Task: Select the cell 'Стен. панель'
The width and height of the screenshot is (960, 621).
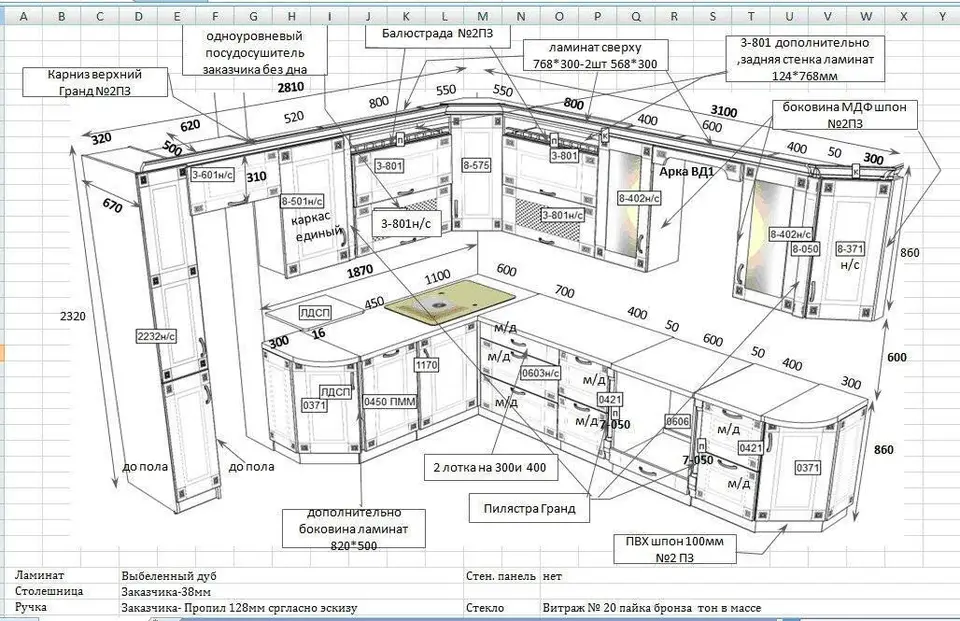Action: coord(501,576)
